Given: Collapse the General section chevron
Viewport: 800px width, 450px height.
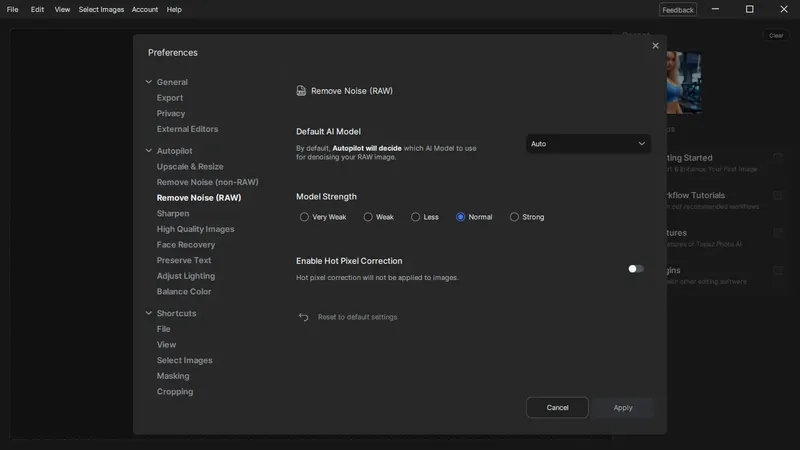Looking at the screenshot, I should tap(149, 82).
